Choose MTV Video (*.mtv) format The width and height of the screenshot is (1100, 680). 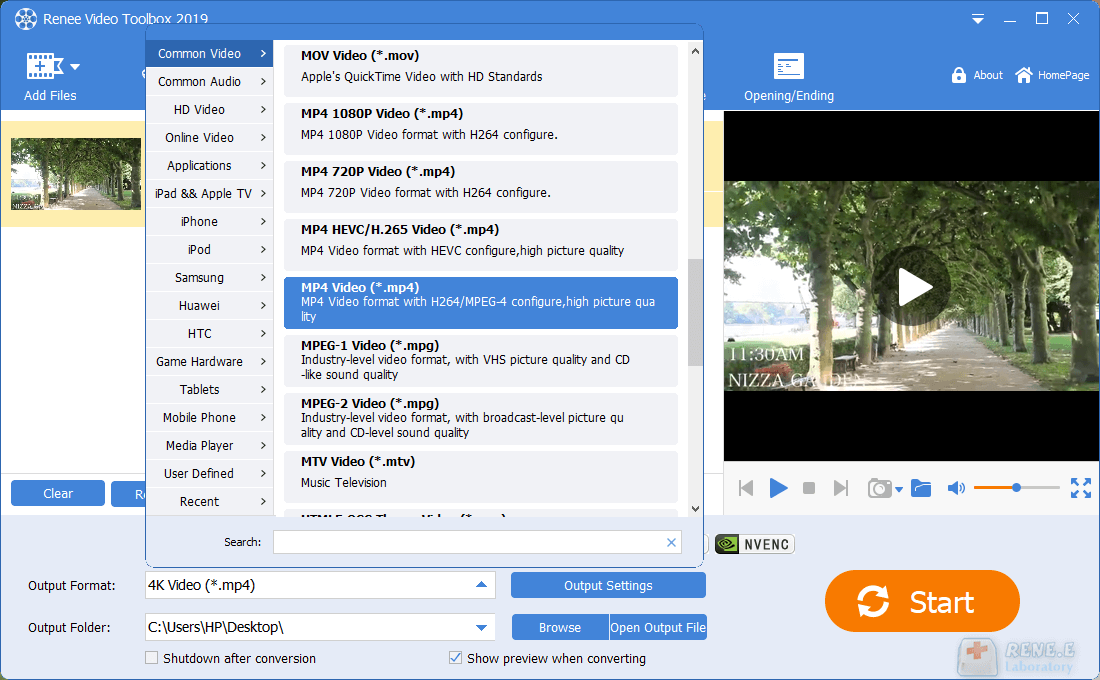pos(481,477)
